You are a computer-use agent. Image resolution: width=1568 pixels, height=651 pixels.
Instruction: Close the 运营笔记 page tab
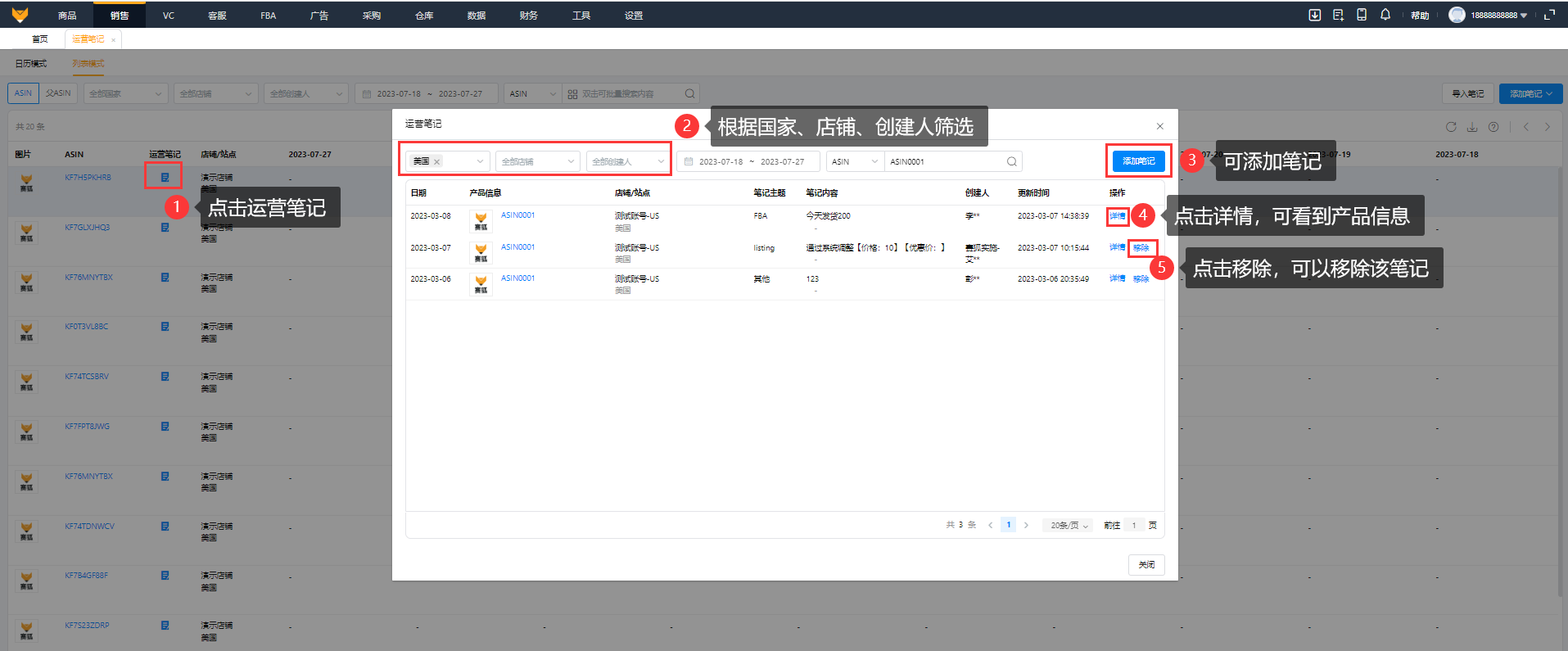pos(113,39)
